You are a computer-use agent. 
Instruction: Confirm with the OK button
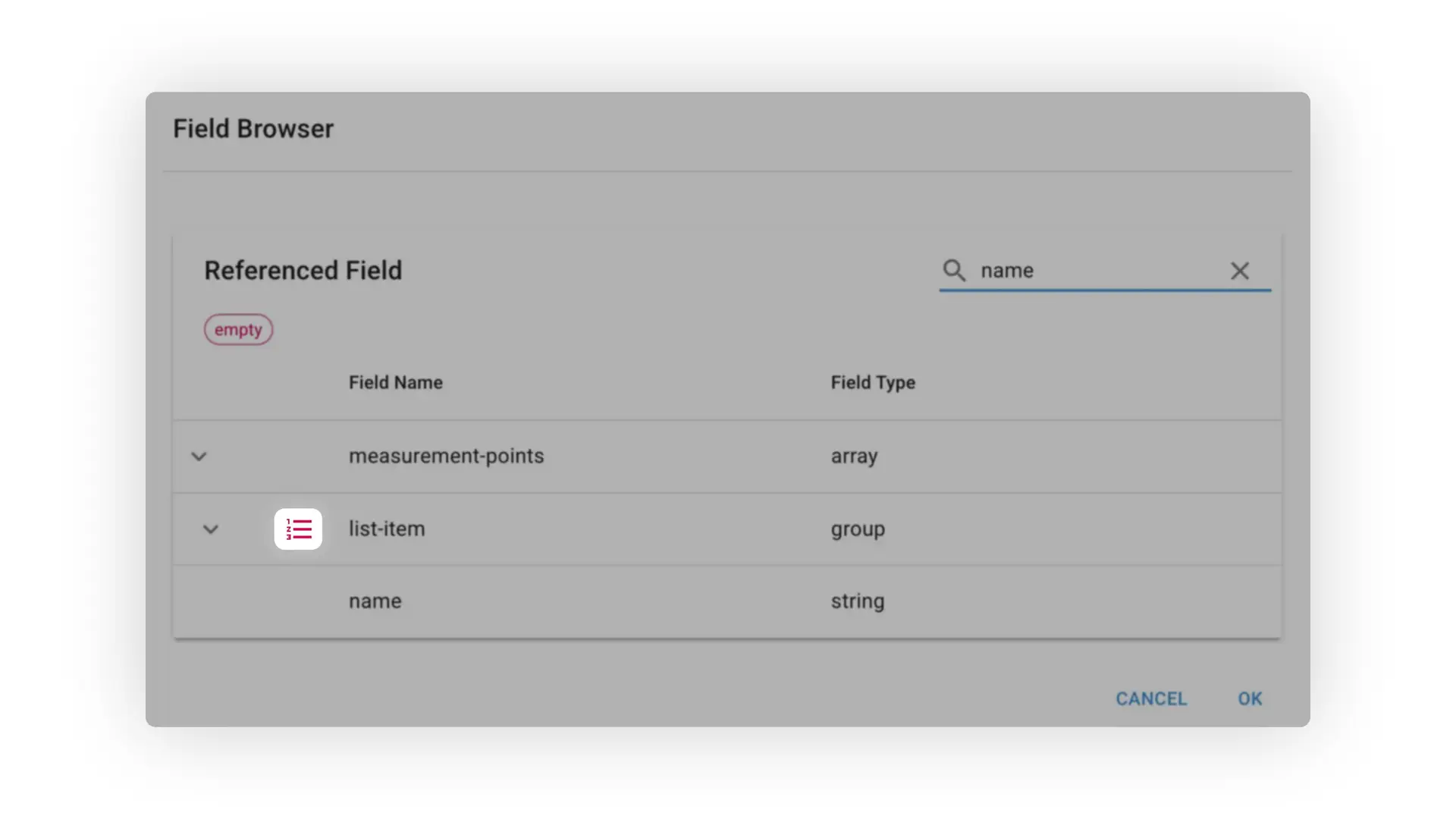[1250, 698]
